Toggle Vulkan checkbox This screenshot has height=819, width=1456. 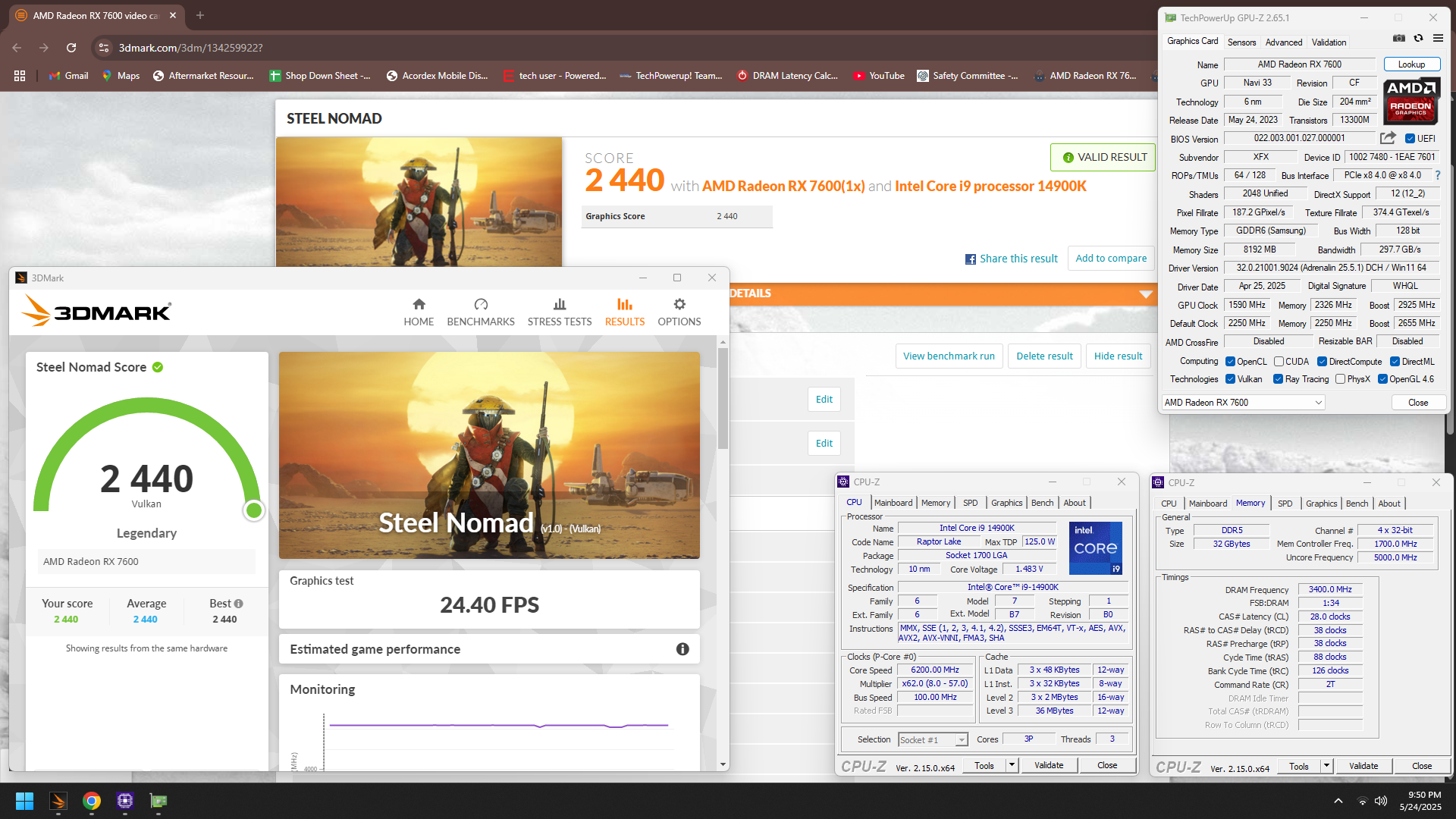pos(1231,379)
